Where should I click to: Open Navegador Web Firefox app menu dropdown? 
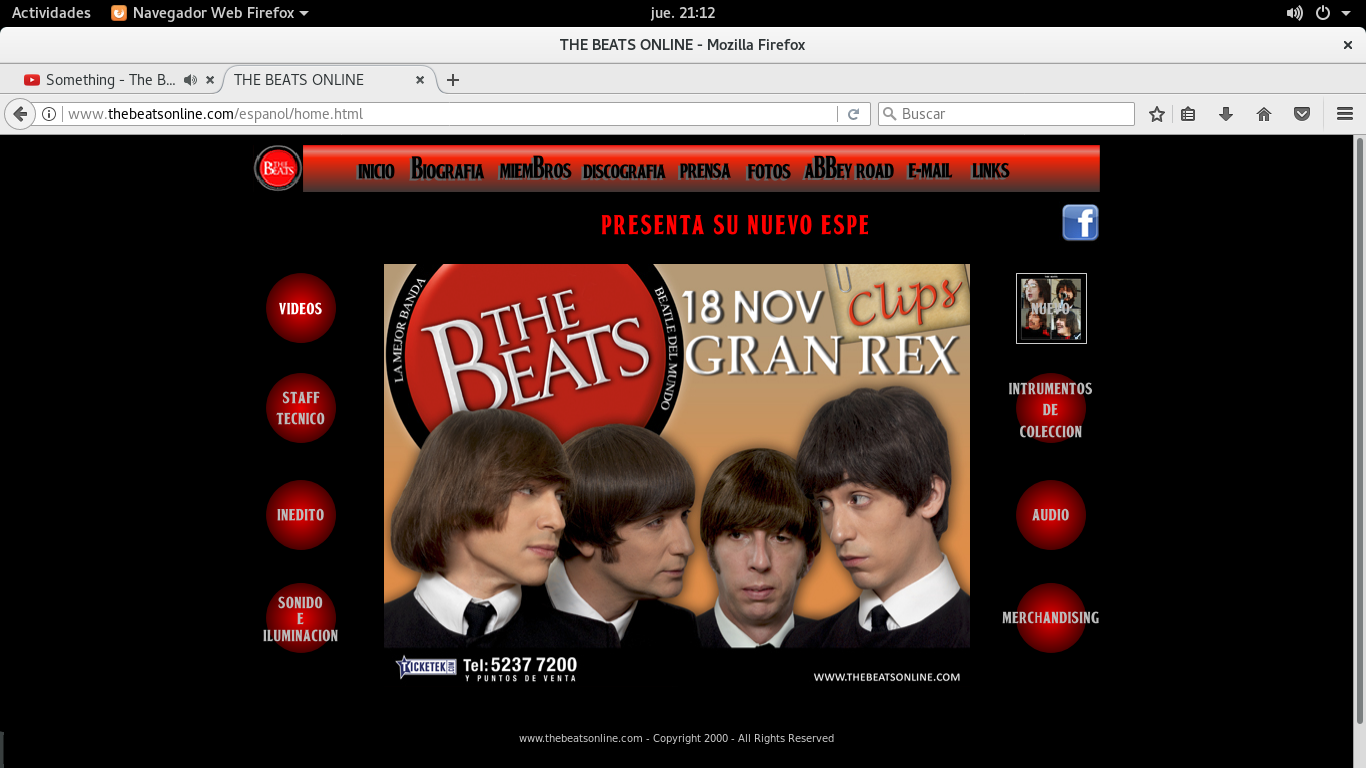209,13
